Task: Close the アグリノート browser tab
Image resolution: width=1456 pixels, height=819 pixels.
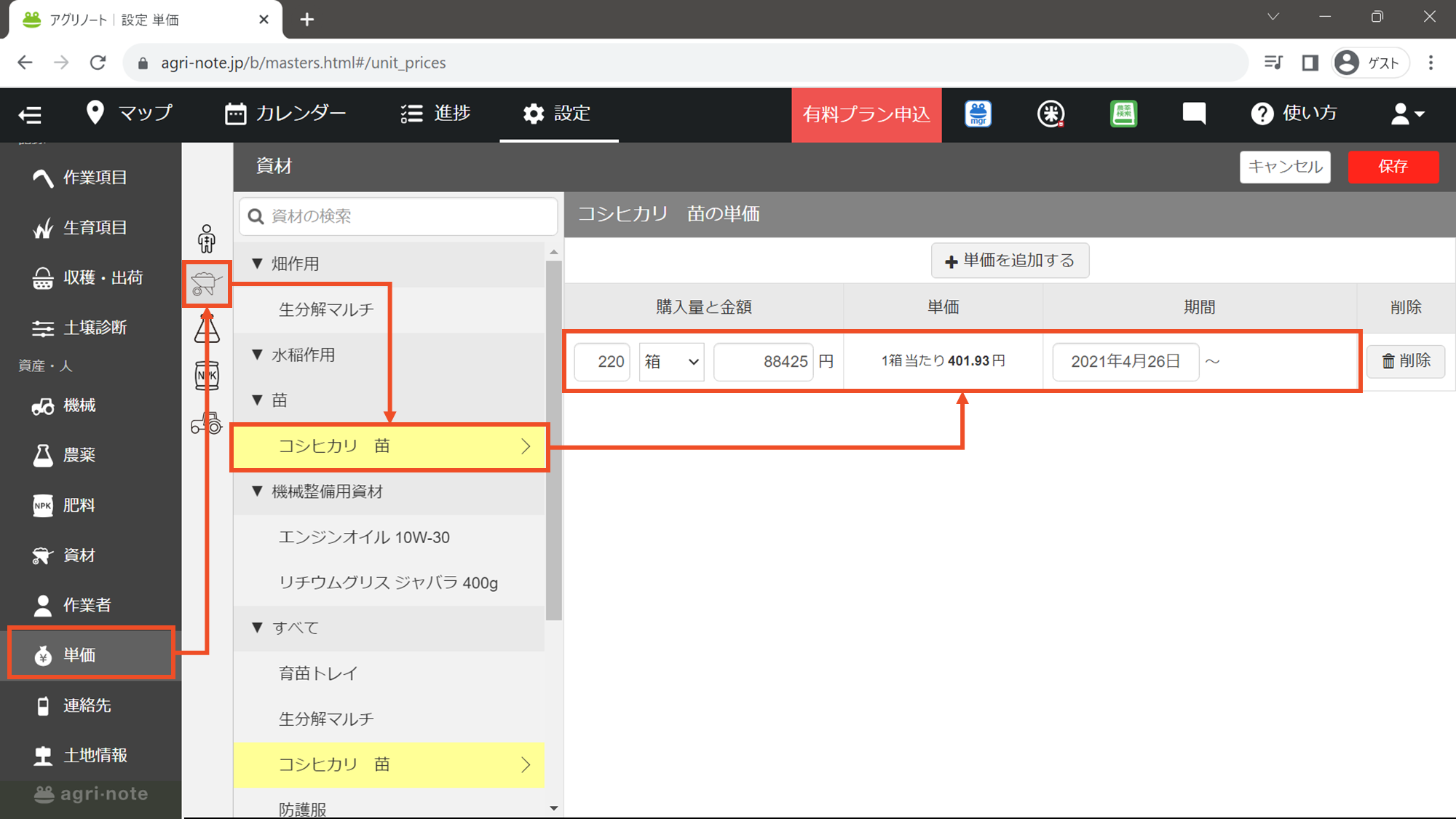Action: click(x=264, y=20)
